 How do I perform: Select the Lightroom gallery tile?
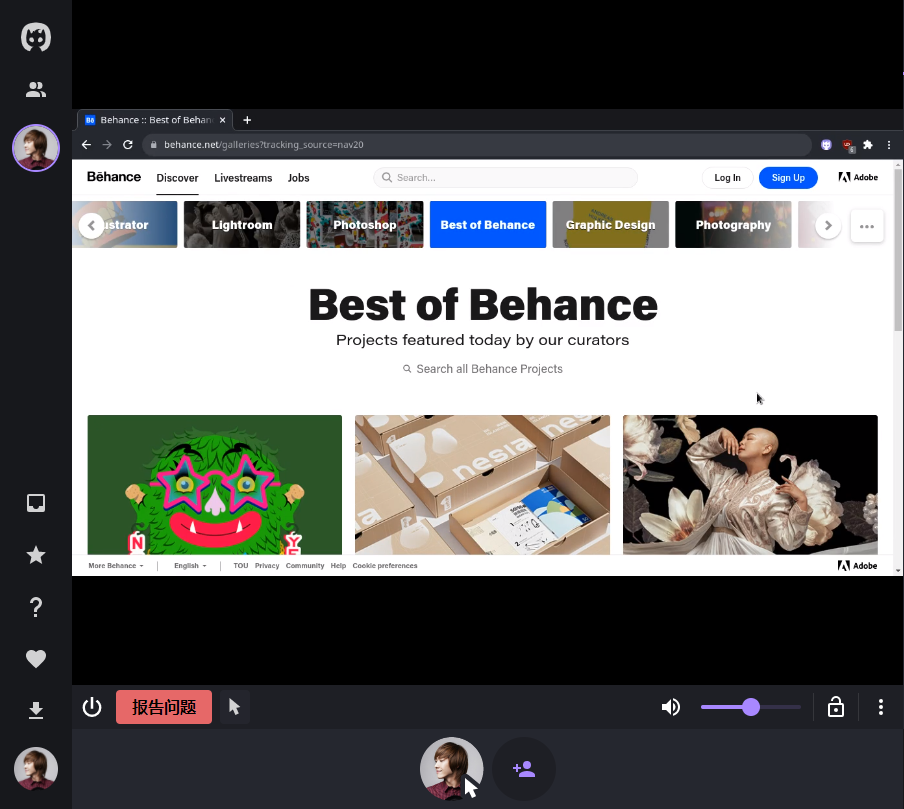(x=242, y=224)
